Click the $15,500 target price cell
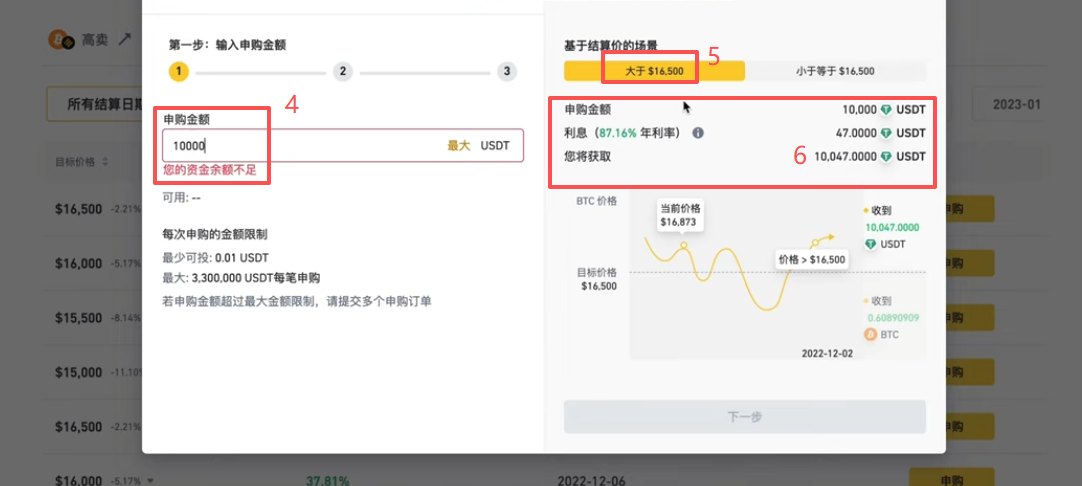Image resolution: width=1082 pixels, height=486 pixels. pos(79,318)
